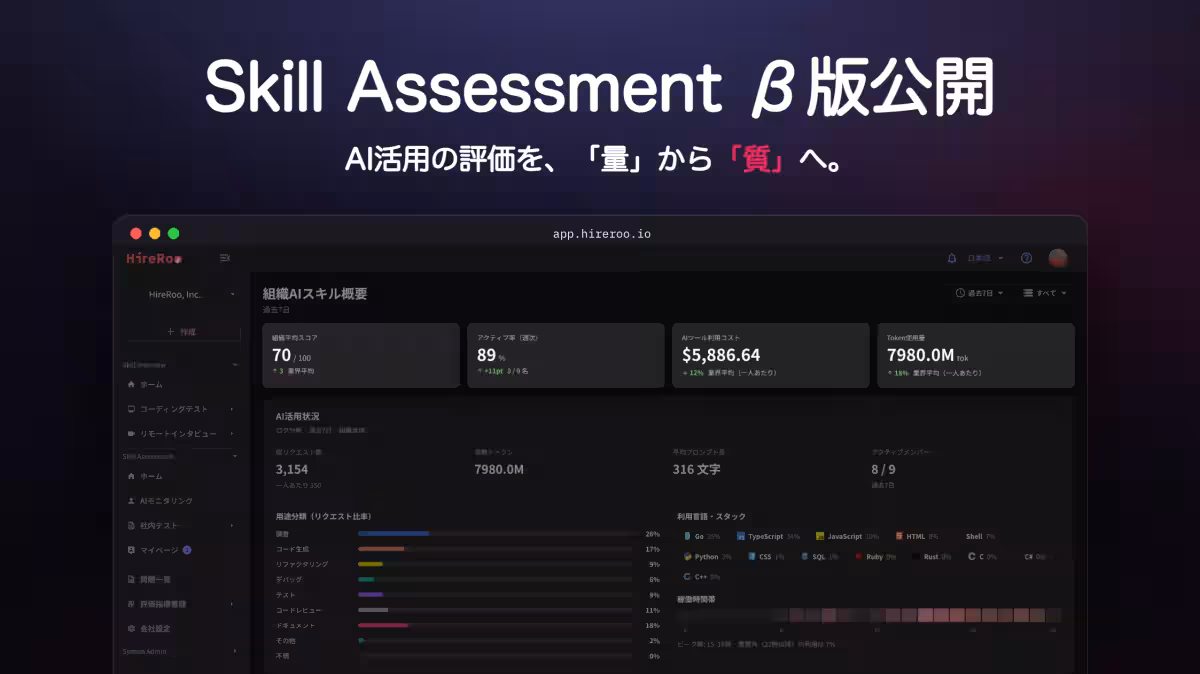The width and height of the screenshot is (1200, 674).
Task: Click the 316 文字 average prompt value
Action: coord(696,469)
